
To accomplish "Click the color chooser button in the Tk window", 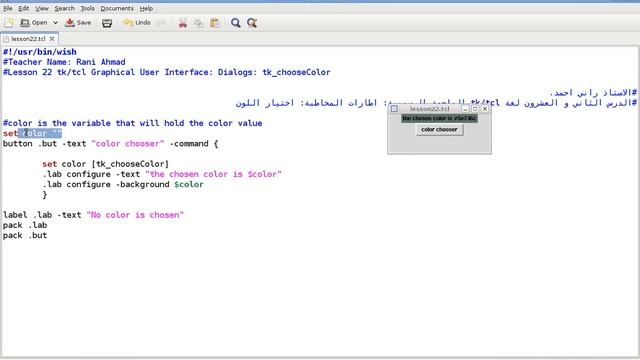I will coord(439,129).
